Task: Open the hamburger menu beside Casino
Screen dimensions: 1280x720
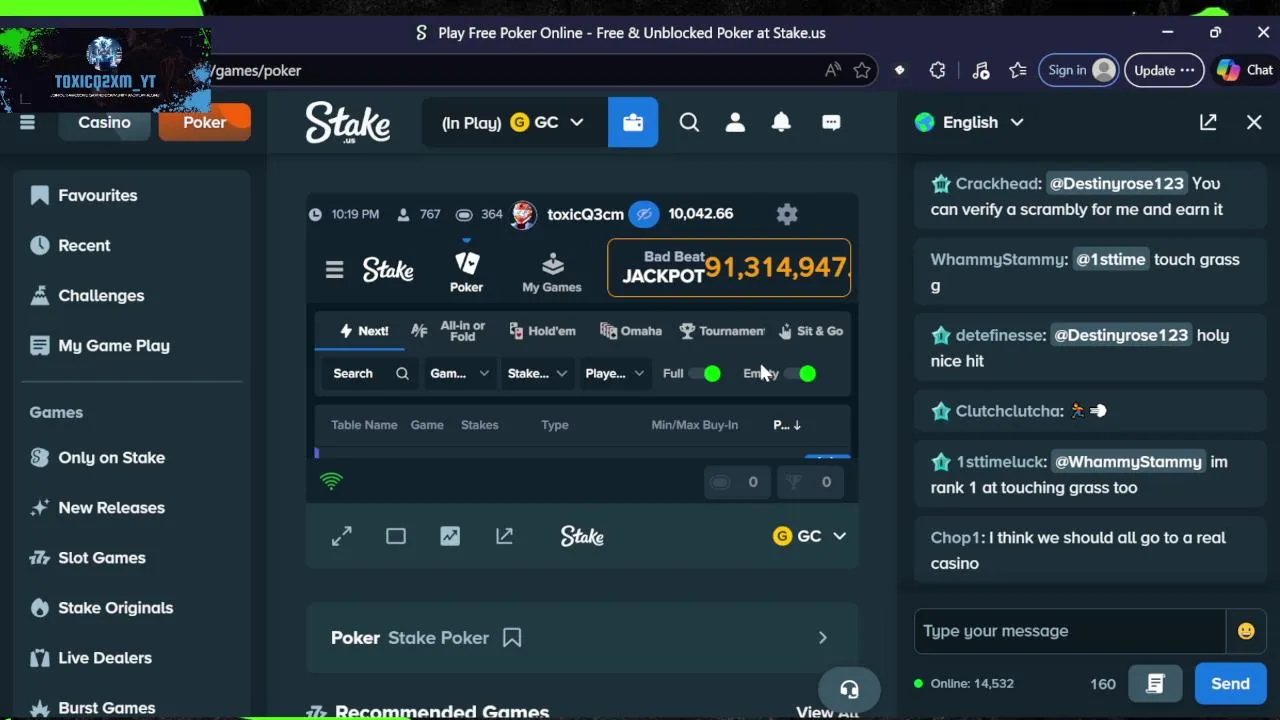Action: (x=27, y=122)
